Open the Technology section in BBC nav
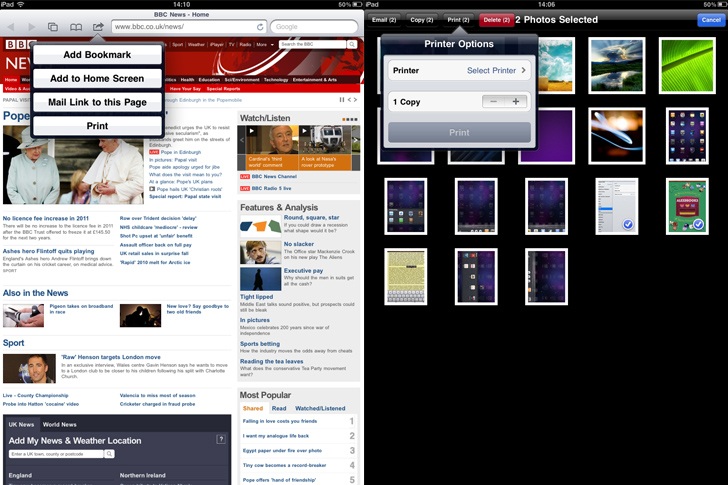The height and width of the screenshot is (485, 728). pyautogui.click(x=276, y=80)
